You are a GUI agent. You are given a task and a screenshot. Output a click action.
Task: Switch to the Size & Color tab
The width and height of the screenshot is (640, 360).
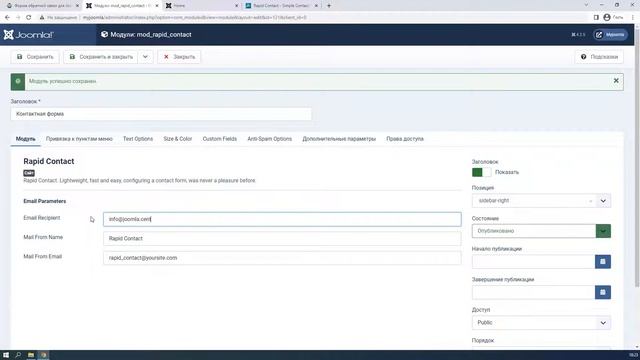click(178, 139)
